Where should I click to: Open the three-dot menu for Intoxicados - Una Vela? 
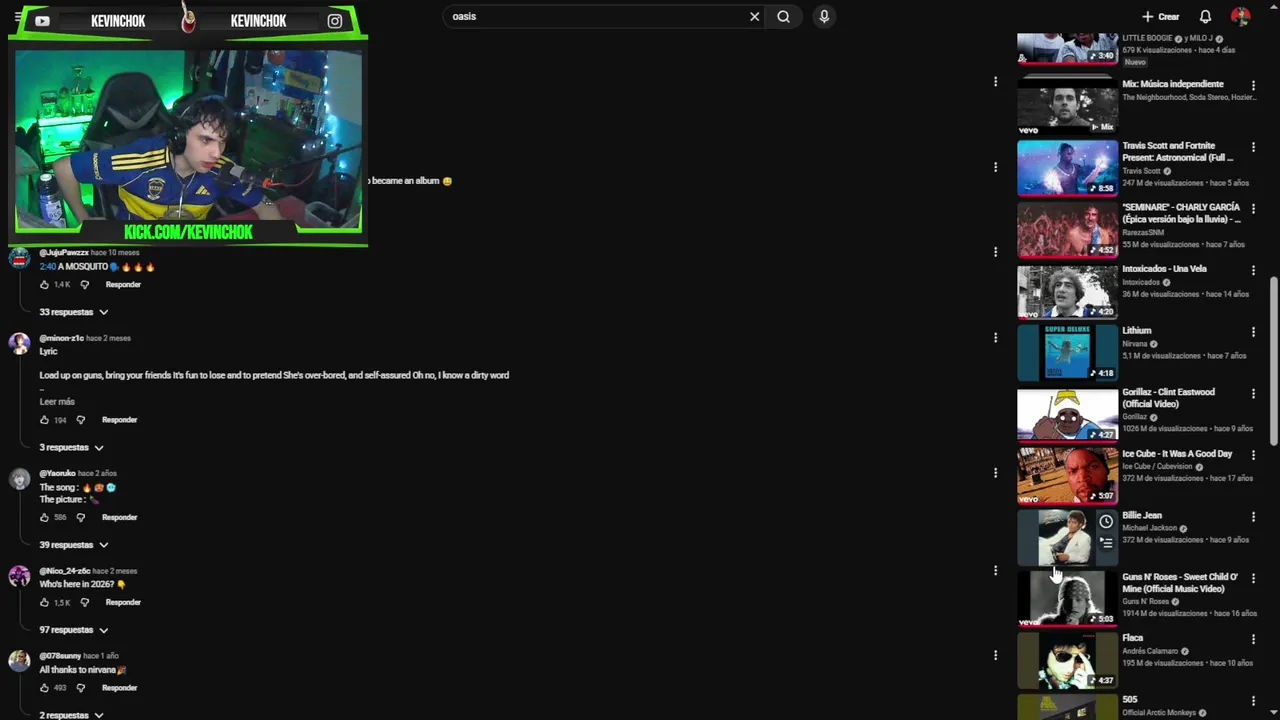[x=1253, y=270]
